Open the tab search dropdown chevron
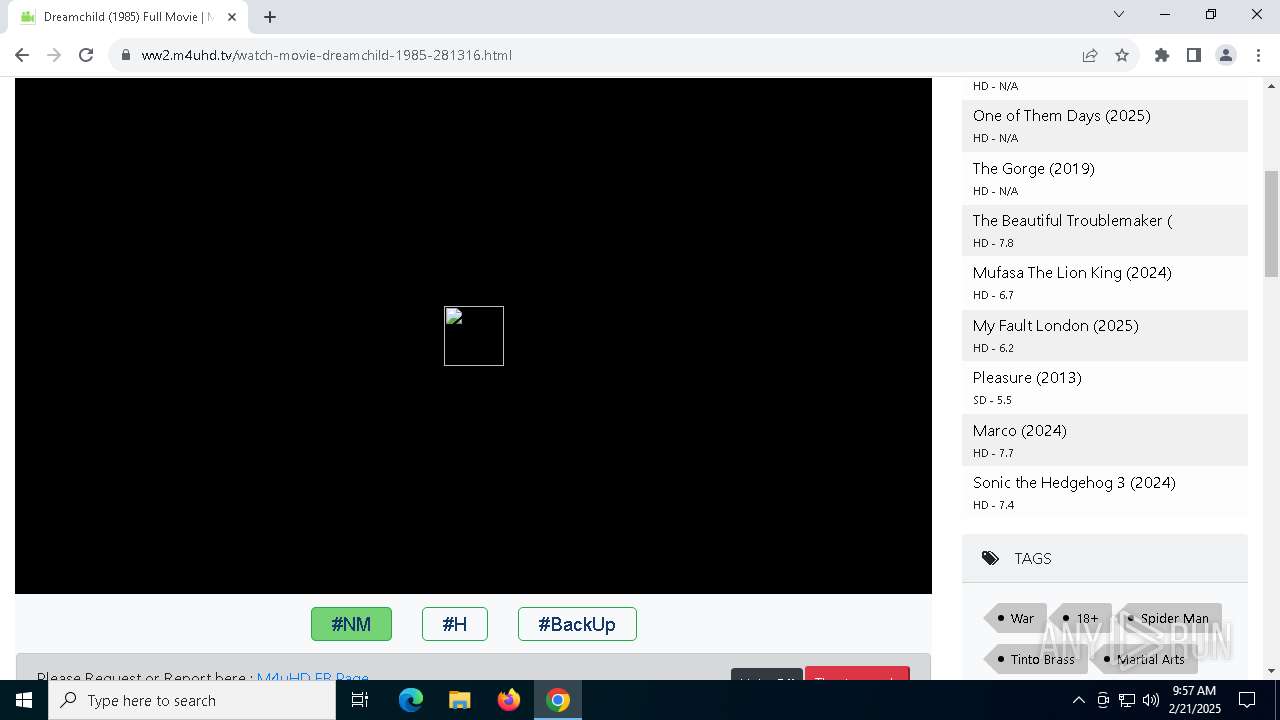The height and width of the screenshot is (720, 1280). coord(1119,14)
